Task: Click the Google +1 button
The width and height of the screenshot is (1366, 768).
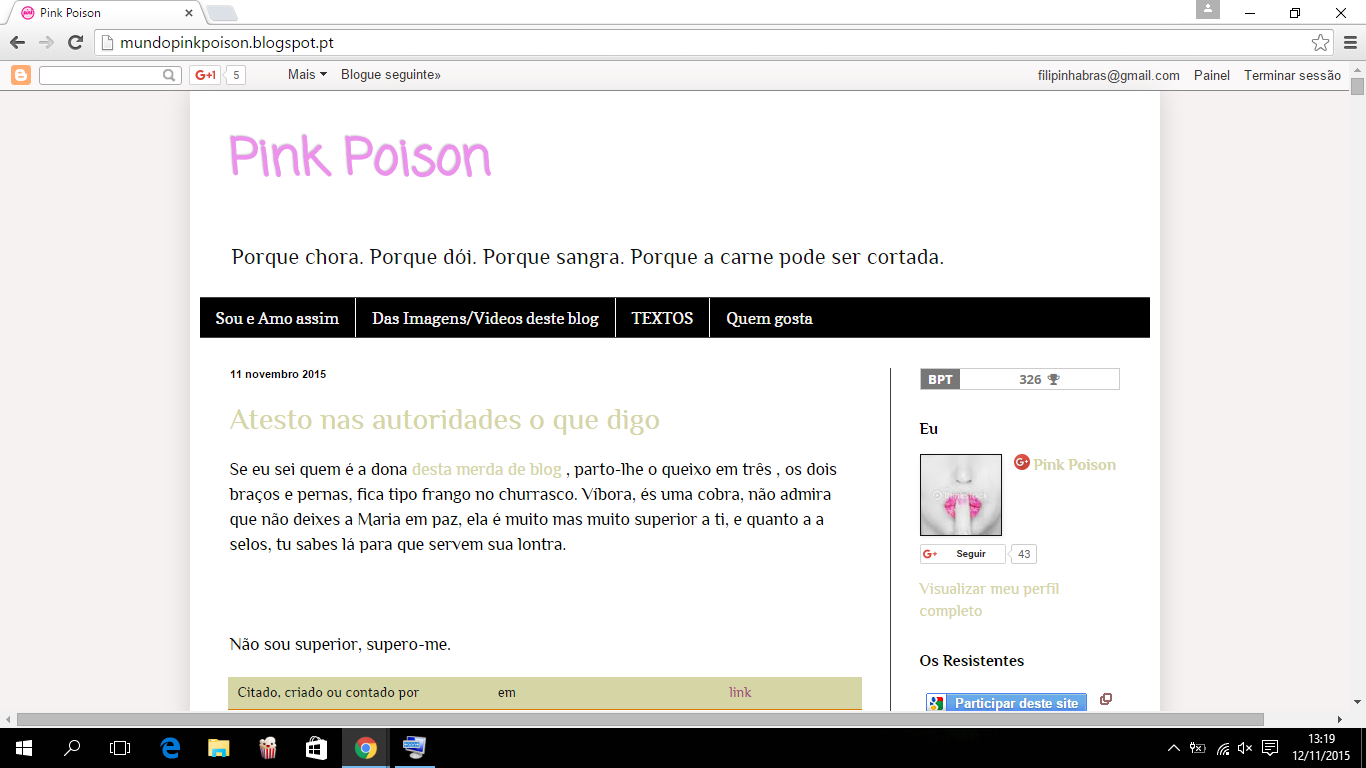Action: coord(205,75)
